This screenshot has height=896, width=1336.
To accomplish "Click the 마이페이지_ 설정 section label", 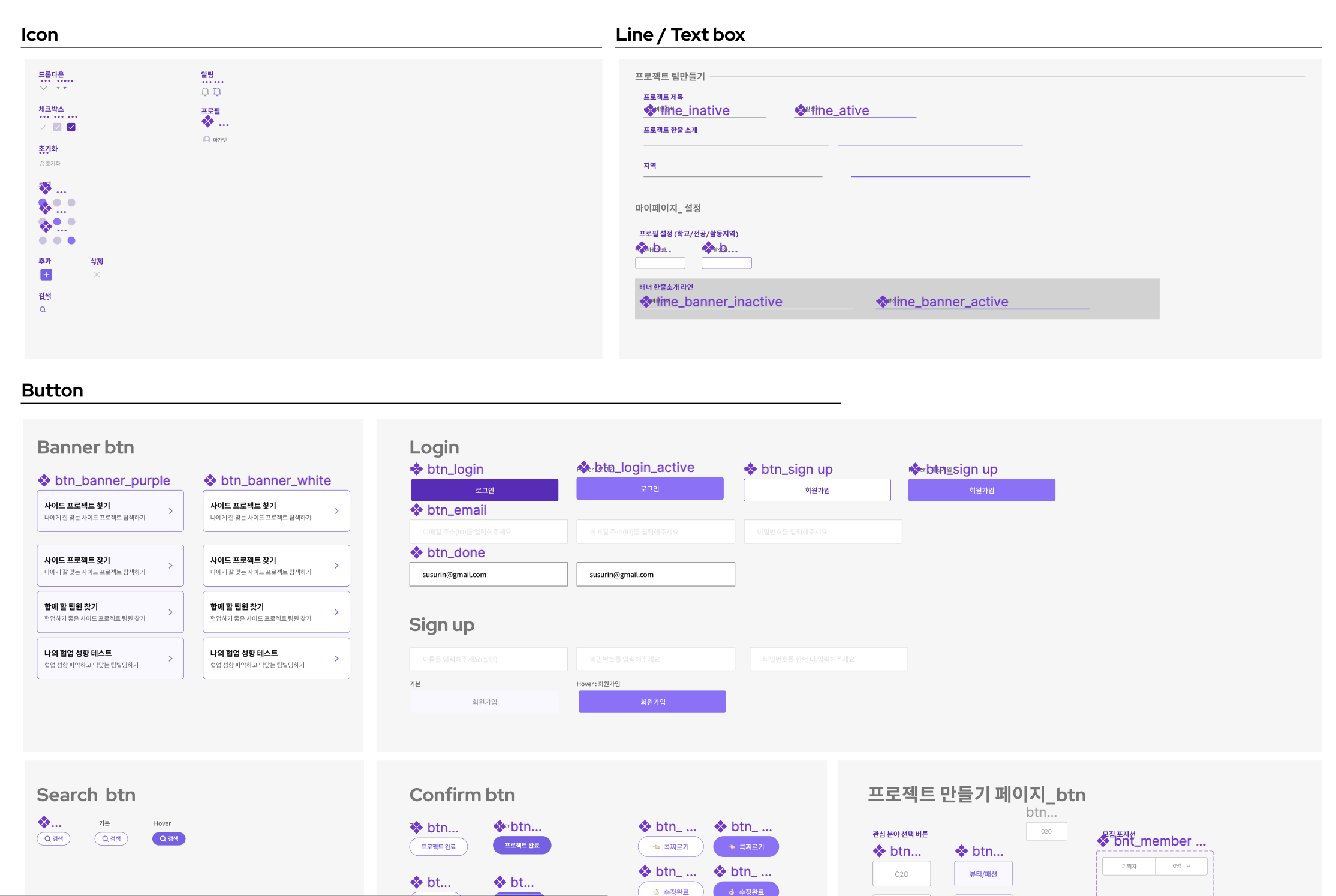I will pyautogui.click(x=668, y=208).
